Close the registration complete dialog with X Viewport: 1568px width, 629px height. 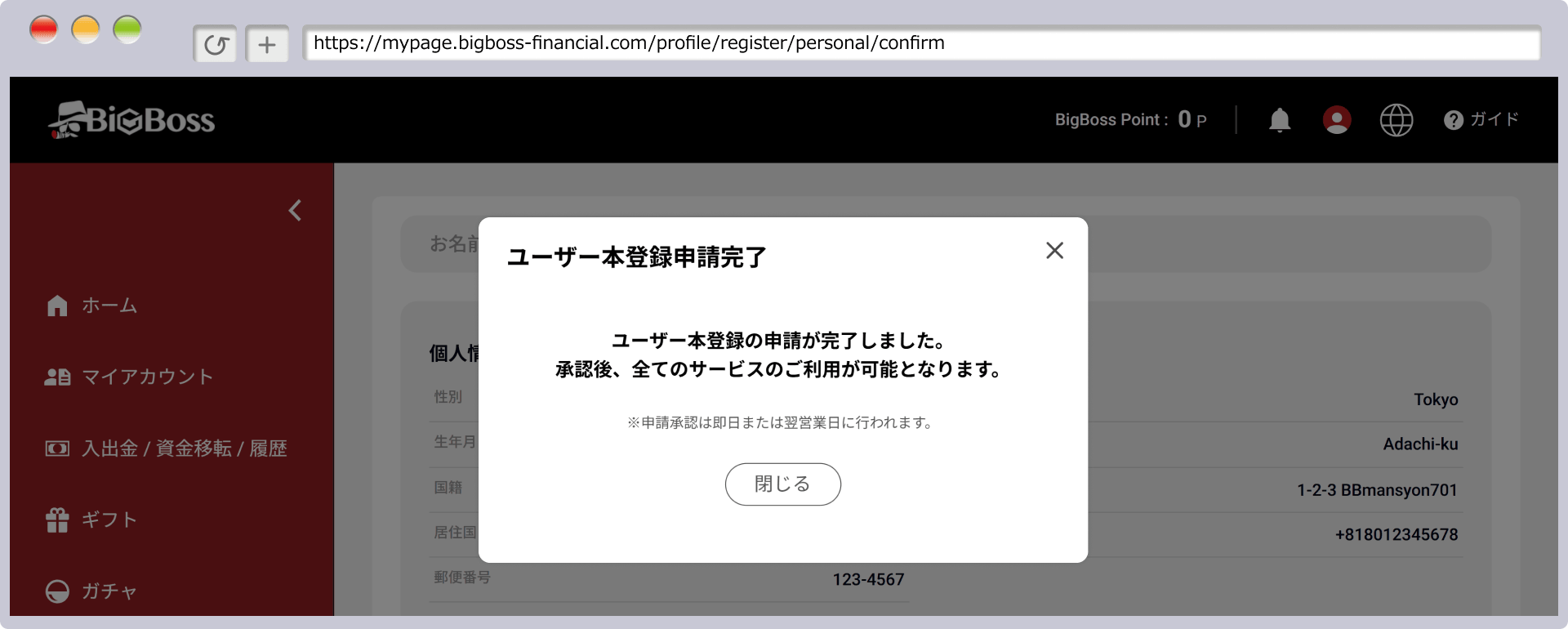click(1054, 251)
